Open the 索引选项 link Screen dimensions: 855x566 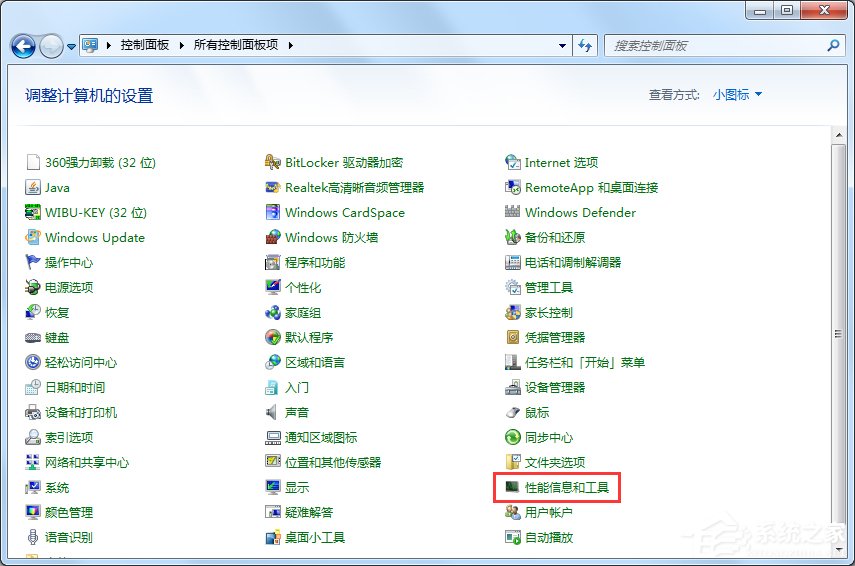[69, 437]
